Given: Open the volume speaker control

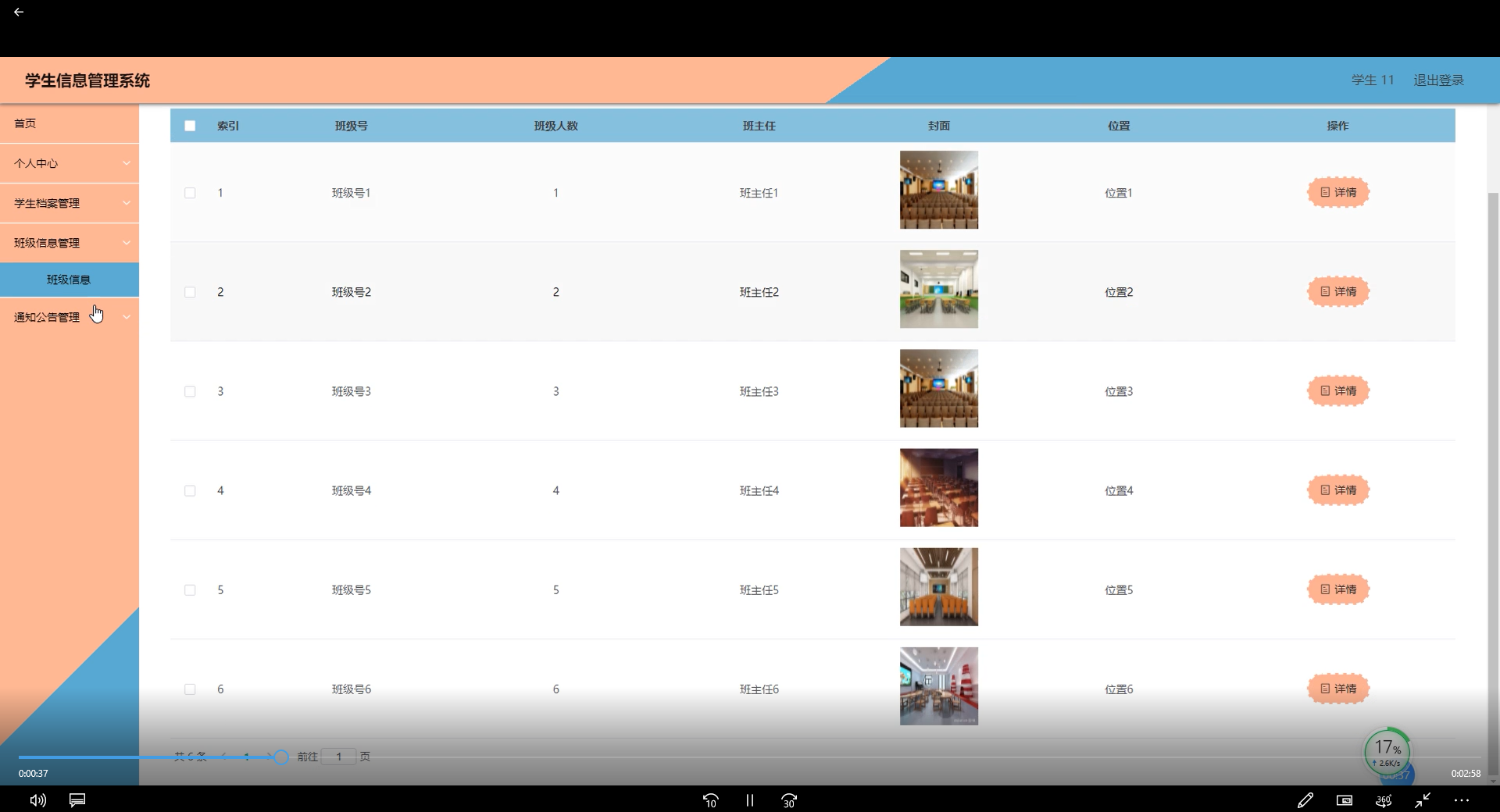Looking at the screenshot, I should pos(37,800).
